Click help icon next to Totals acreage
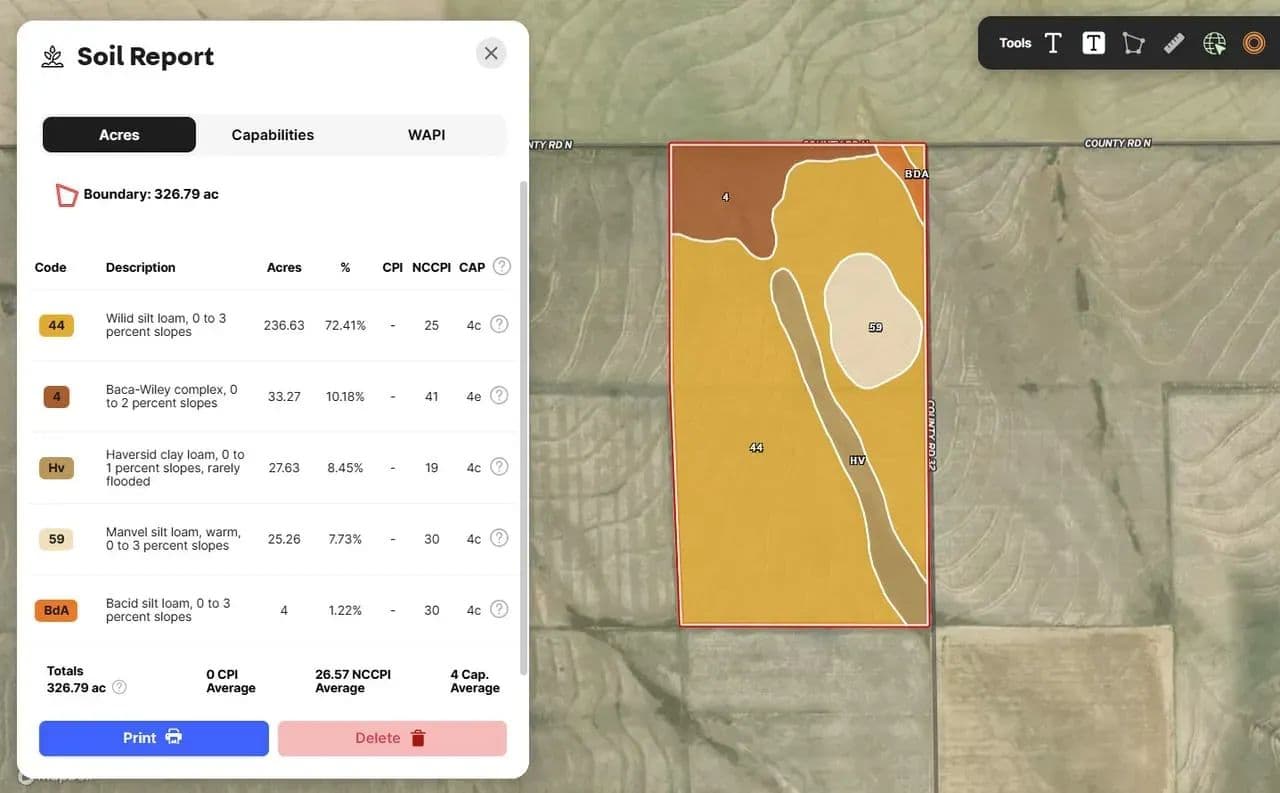Screen dimensions: 1280x793 point(120,687)
